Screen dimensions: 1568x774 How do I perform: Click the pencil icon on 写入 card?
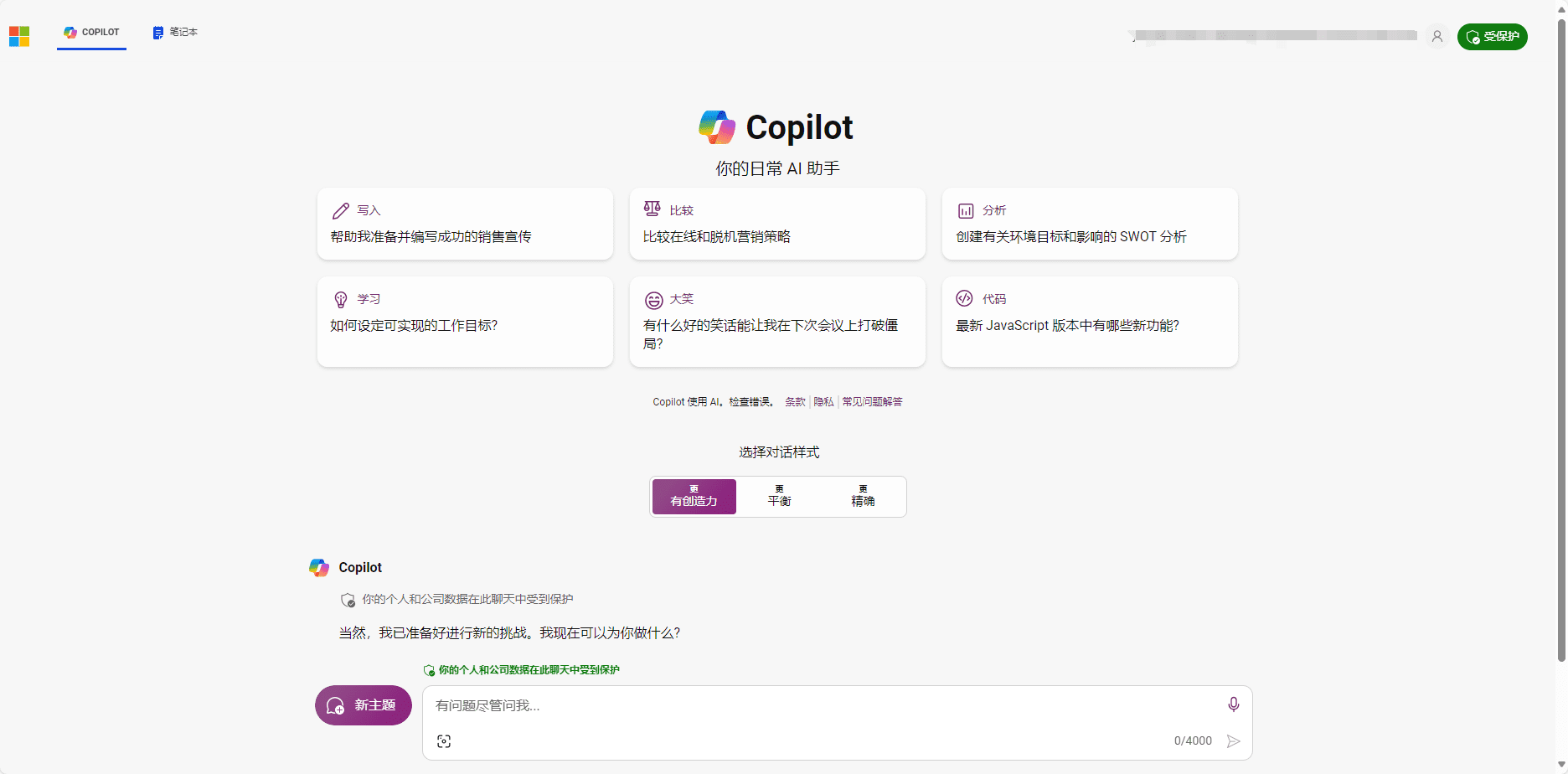(341, 210)
